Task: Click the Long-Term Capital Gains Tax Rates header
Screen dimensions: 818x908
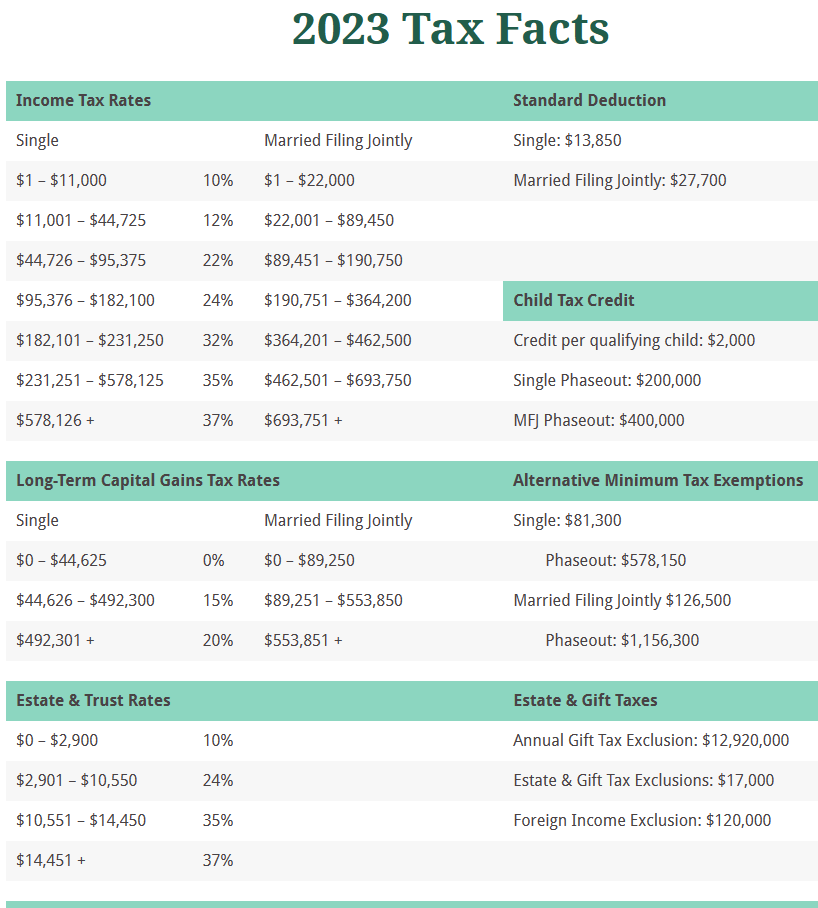Action: pos(147,480)
